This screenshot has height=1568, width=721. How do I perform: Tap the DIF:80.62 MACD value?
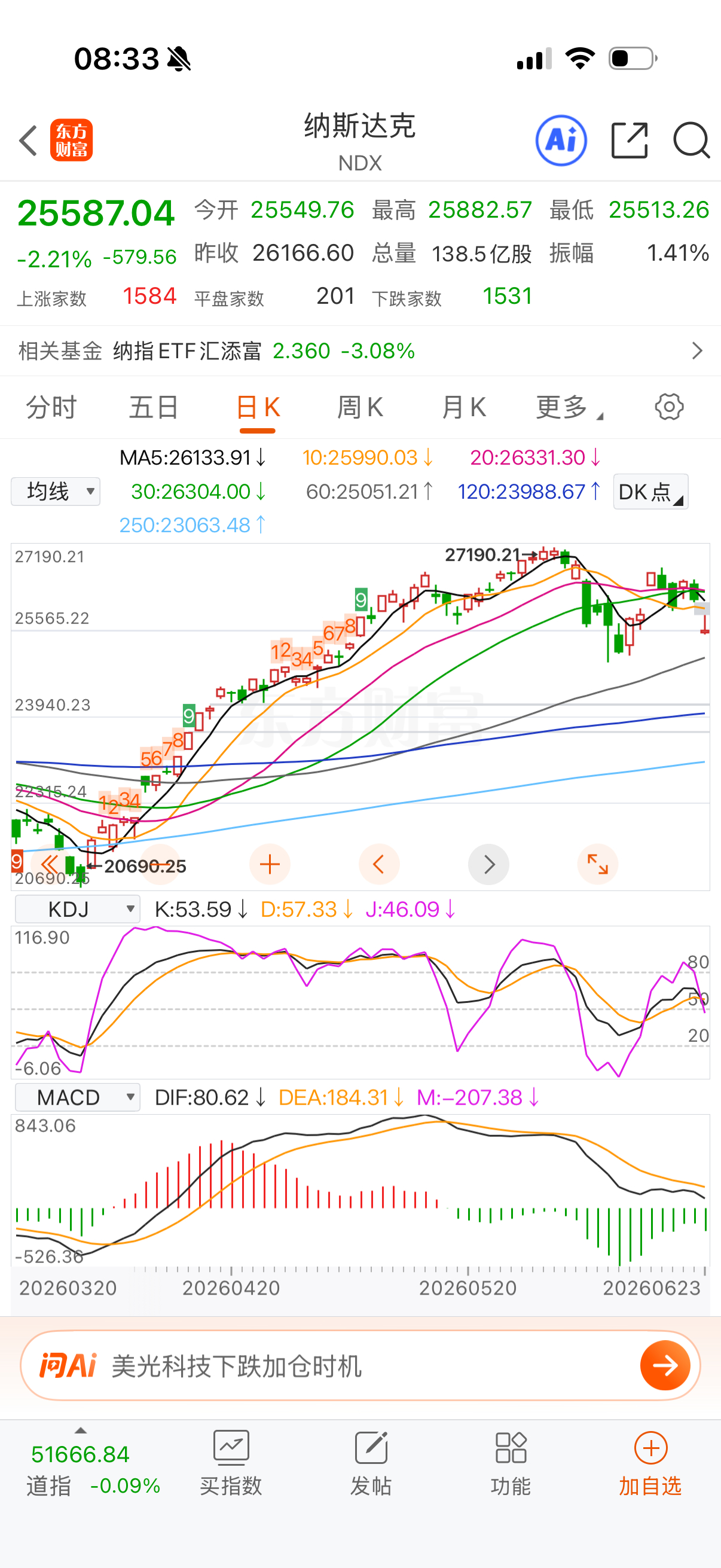[x=210, y=1097]
